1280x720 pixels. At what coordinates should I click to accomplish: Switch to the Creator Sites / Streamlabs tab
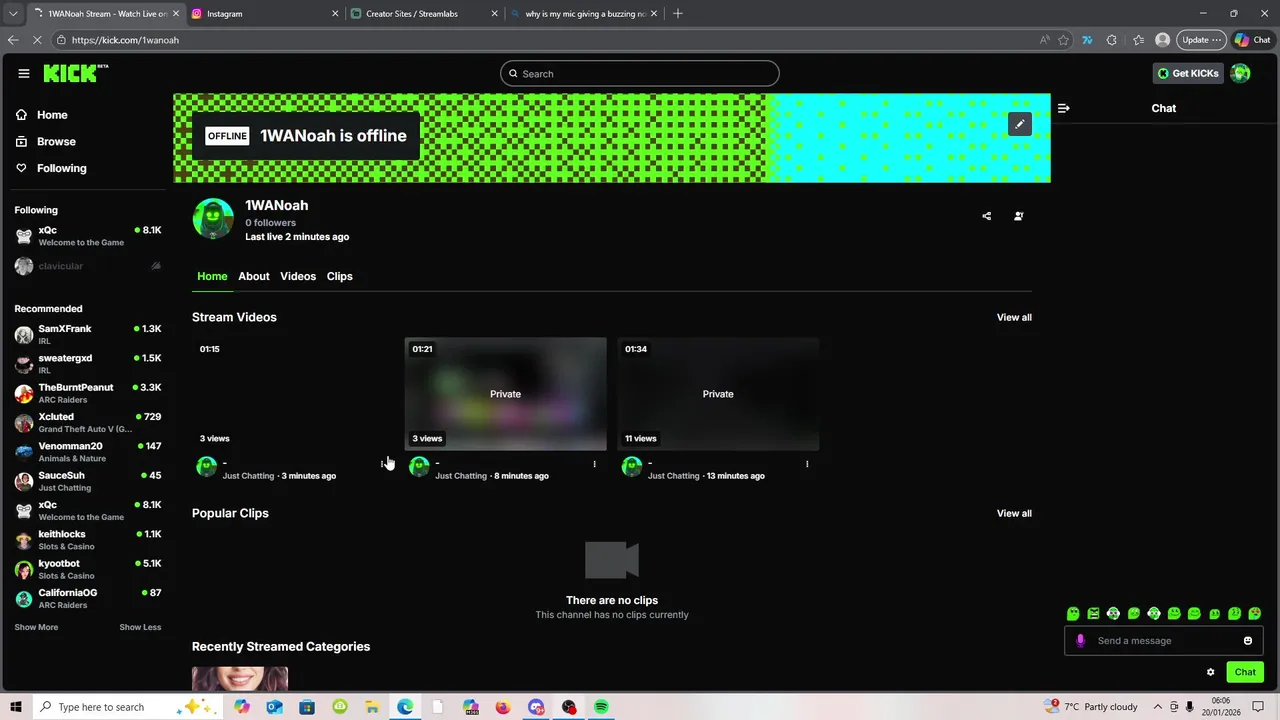[x=424, y=14]
